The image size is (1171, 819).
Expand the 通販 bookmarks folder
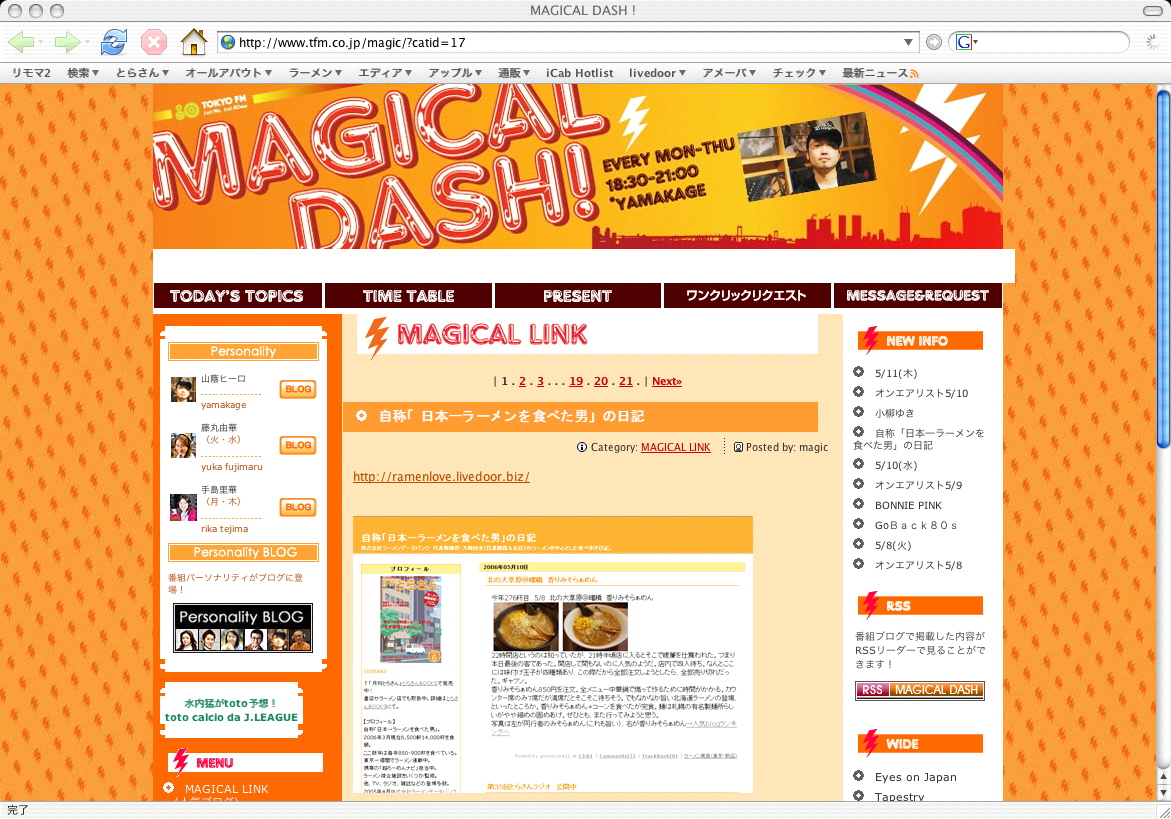pos(514,72)
